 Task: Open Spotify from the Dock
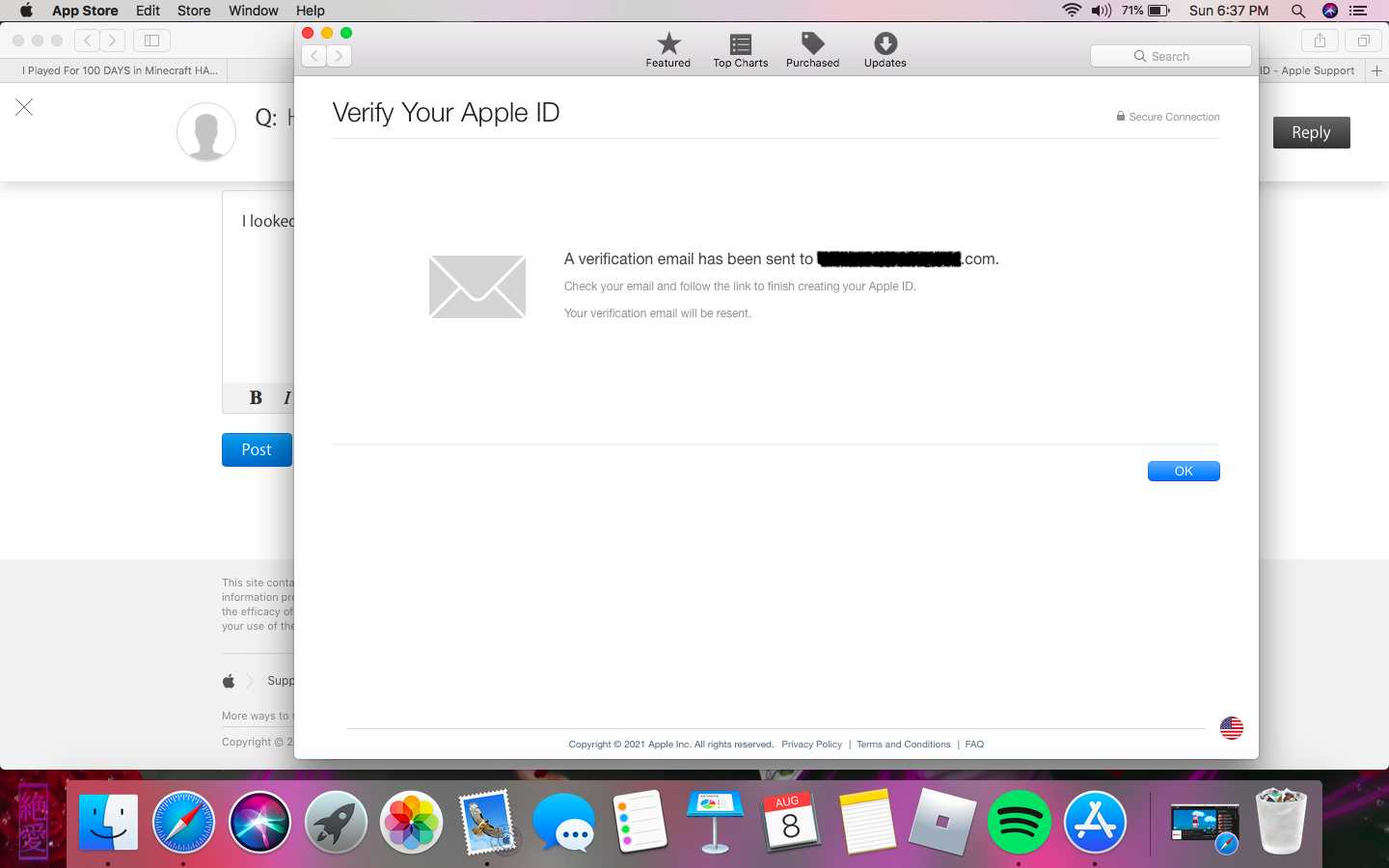pos(1019,823)
